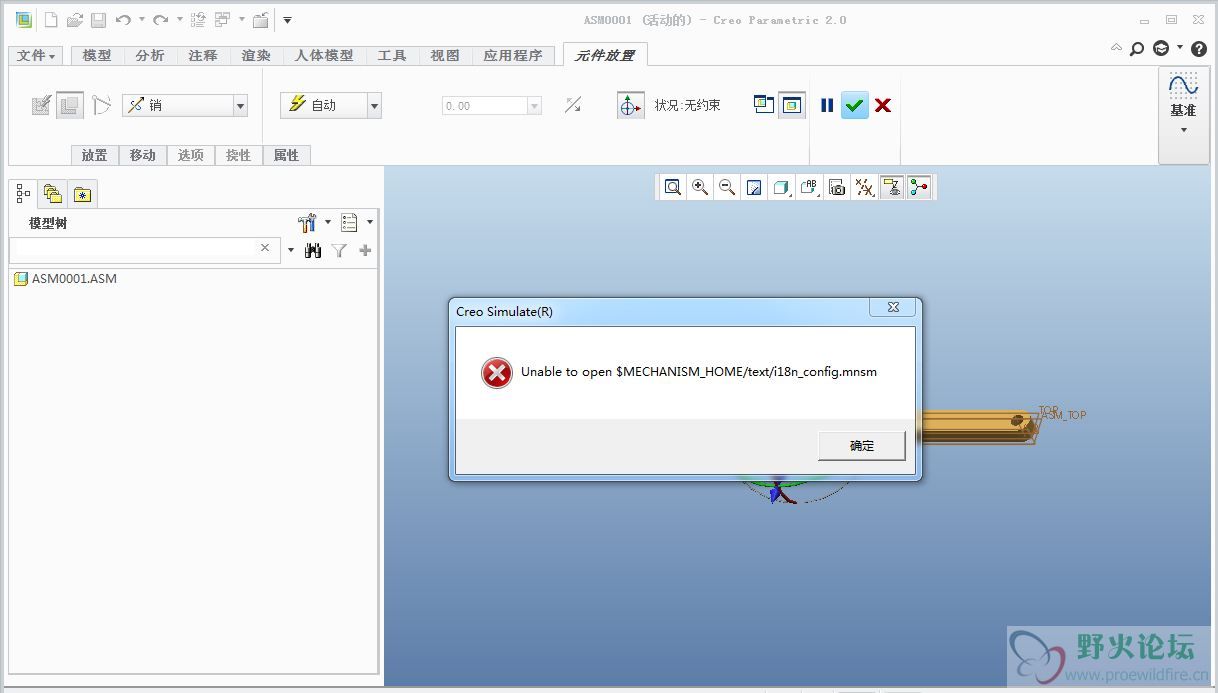Accept placement with green check mark
The width and height of the screenshot is (1218, 693).
pyautogui.click(x=854, y=105)
